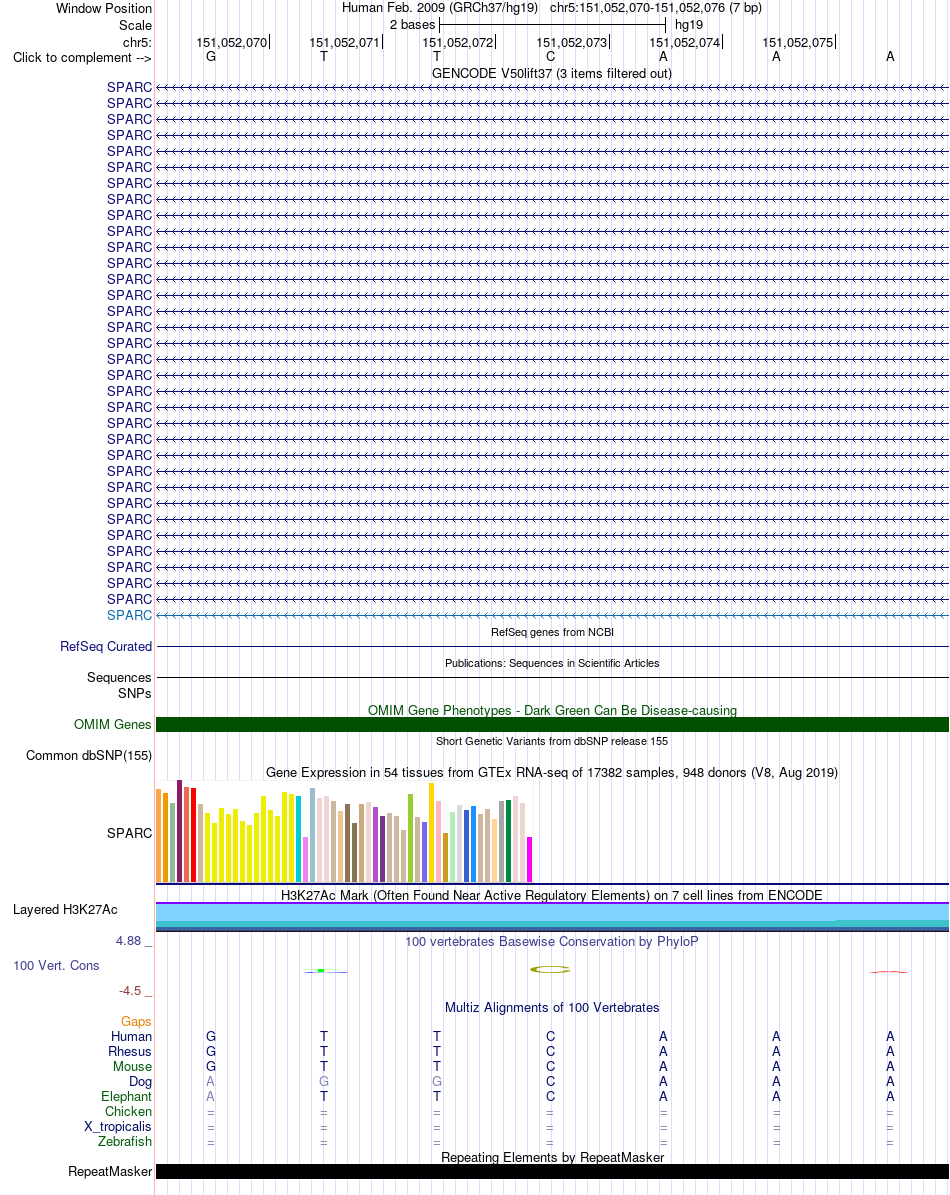This screenshot has height=1195, width=950.
Task: Click the '100 Vert. Cons' track label
Action: click(56, 966)
